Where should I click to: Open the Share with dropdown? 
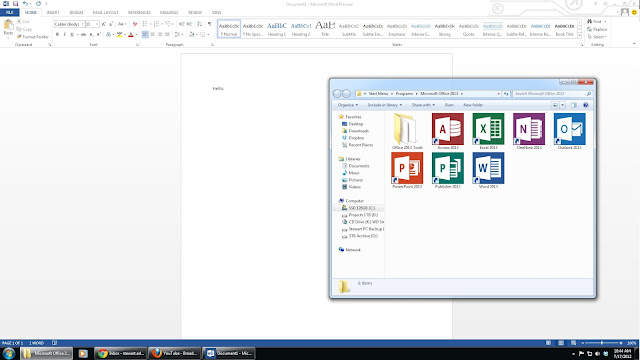click(423, 105)
